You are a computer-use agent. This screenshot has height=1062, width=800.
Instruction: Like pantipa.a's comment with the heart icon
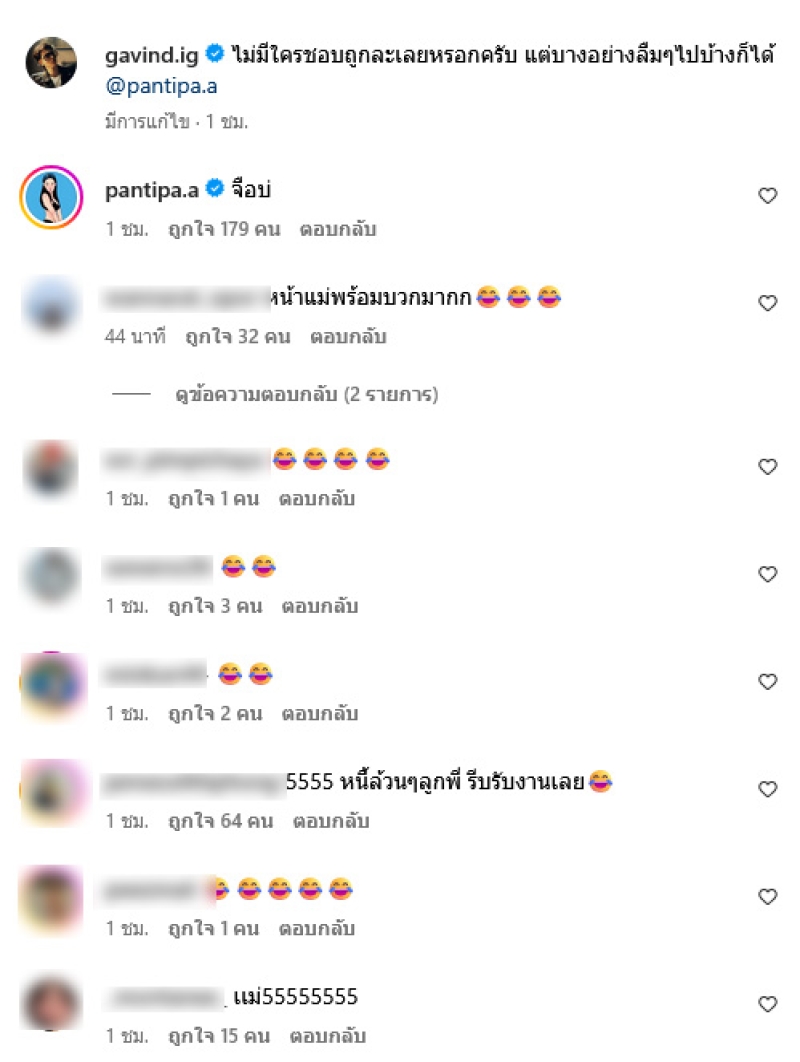click(x=767, y=196)
